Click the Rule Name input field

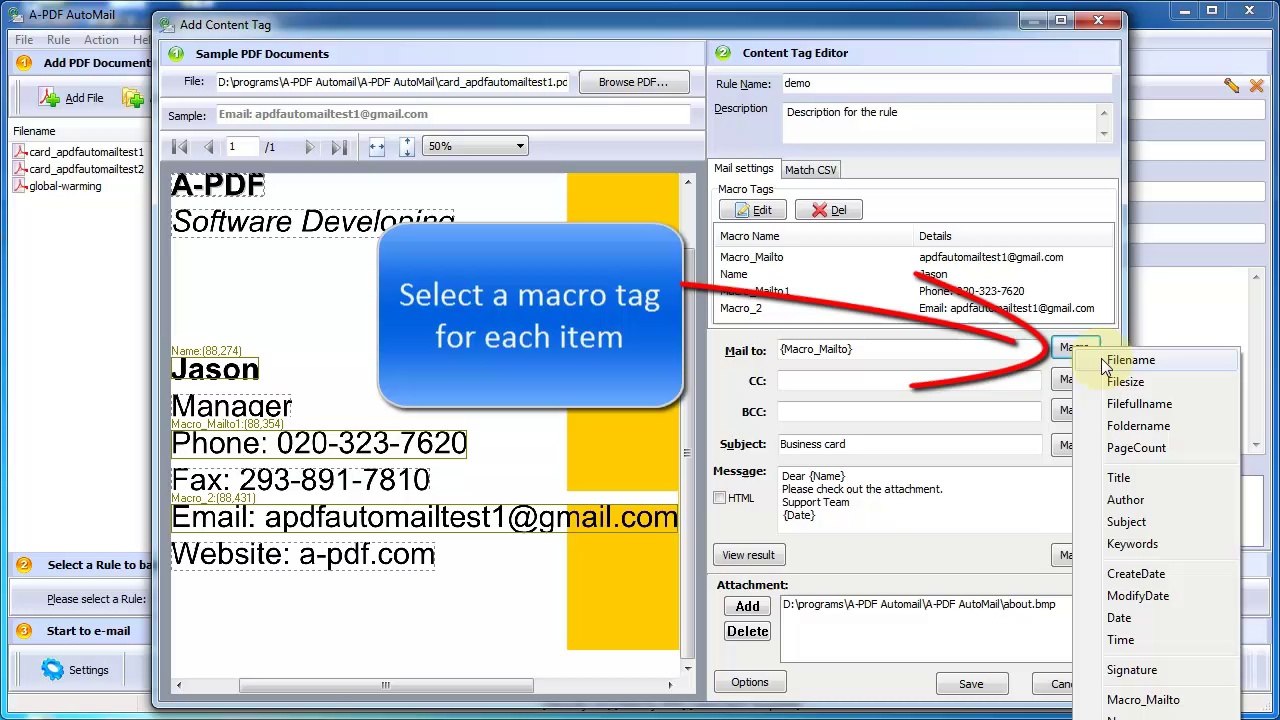(946, 83)
